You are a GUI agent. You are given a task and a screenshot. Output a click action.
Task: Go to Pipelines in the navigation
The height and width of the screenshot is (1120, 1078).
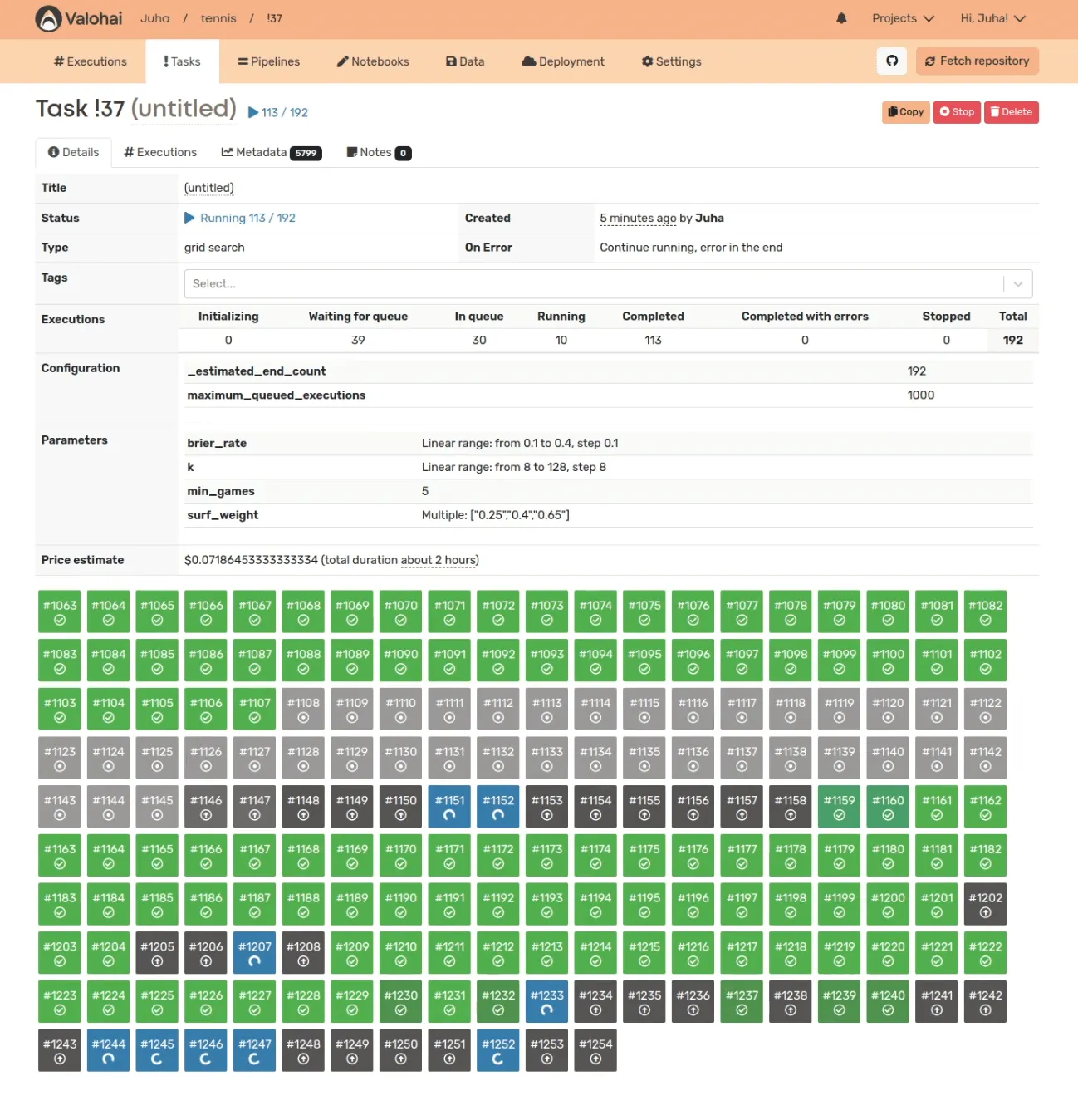[x=268, y=61]
